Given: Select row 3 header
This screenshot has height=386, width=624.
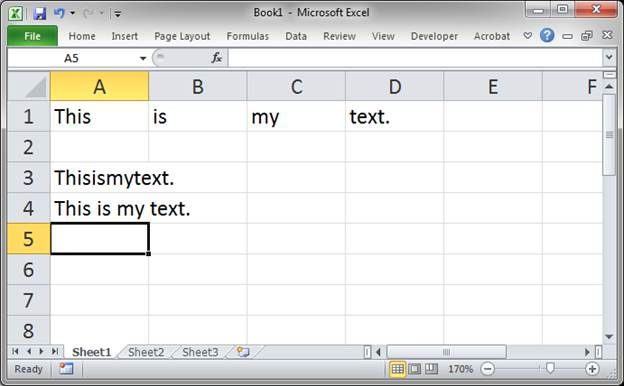Looking at the screenshot, I should pyautogui.click(x=28, y=177).
